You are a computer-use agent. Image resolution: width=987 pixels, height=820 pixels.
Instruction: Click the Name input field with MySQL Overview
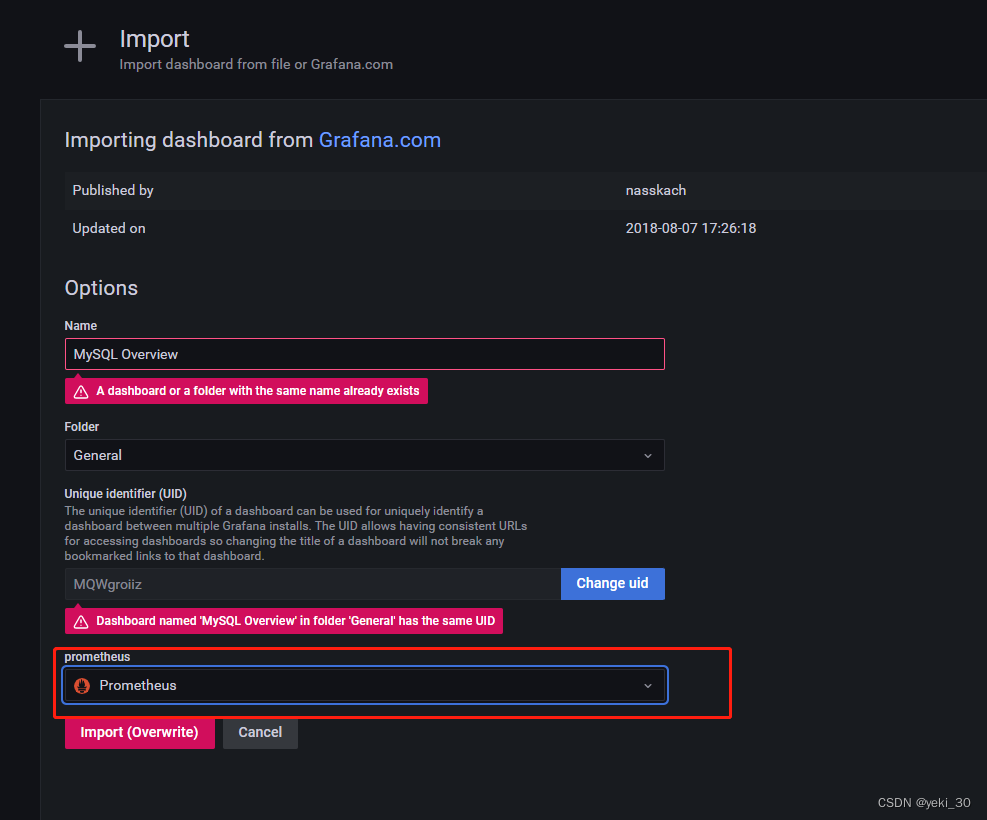364,354
